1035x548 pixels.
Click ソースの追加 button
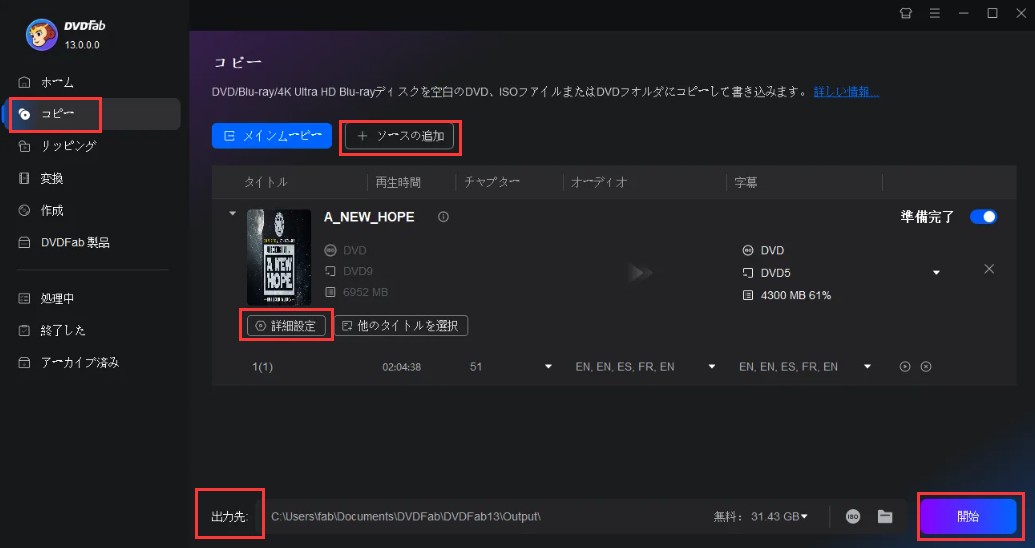399,136
